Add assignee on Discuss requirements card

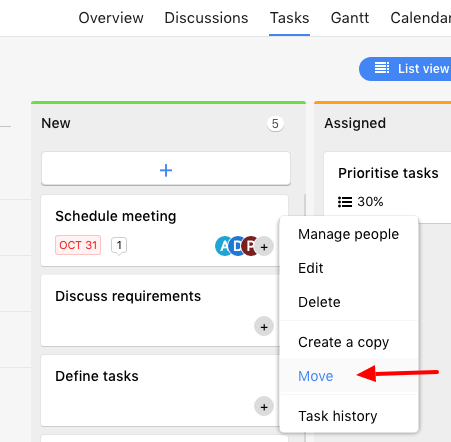point(264,327)
